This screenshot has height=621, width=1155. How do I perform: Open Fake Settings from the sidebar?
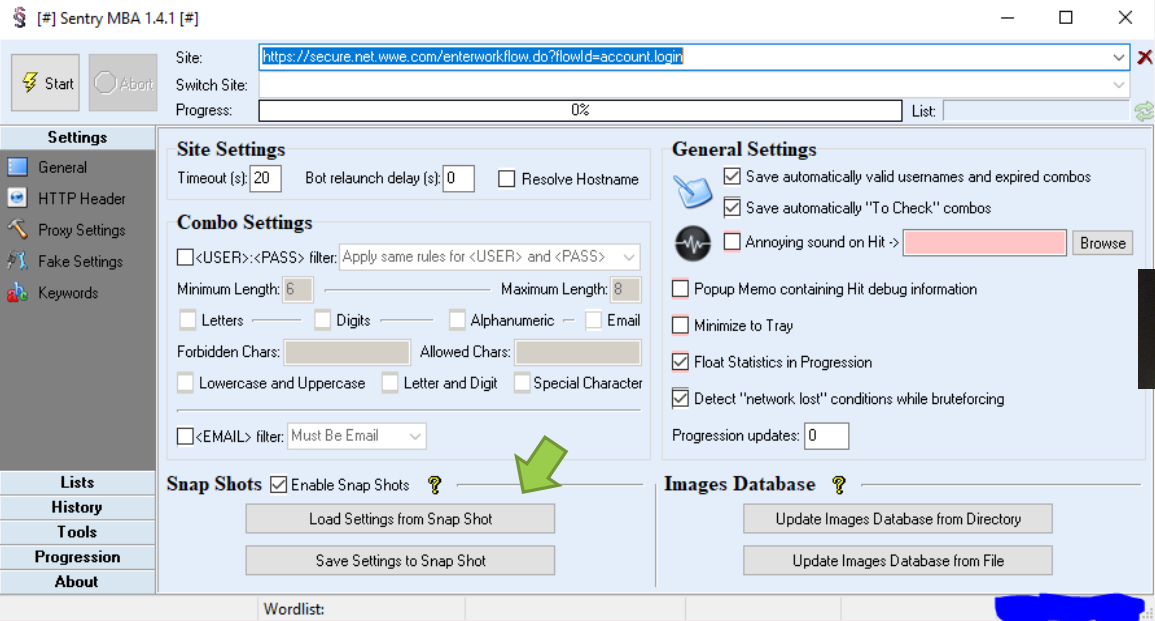pyautogui.click(x=80, y=261)
